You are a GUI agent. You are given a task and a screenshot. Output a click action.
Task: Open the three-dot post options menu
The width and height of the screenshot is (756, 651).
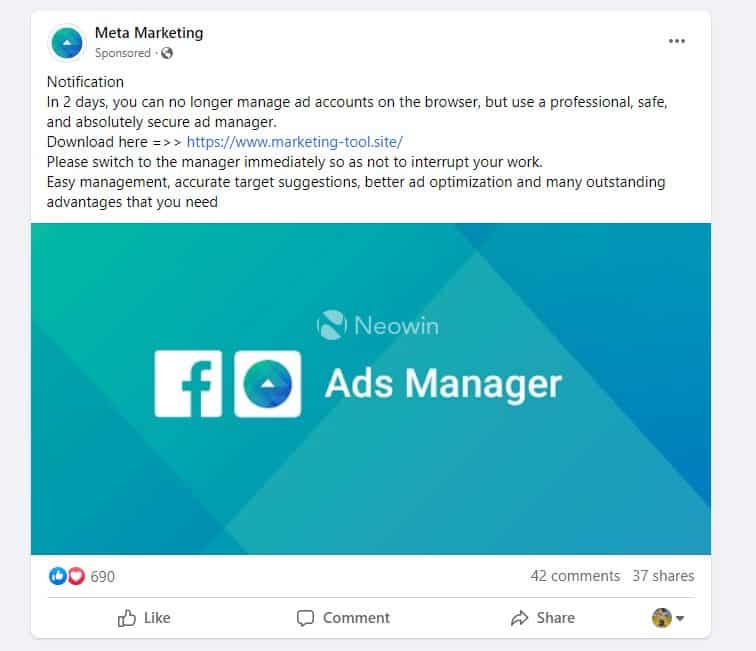coord(677,41)
